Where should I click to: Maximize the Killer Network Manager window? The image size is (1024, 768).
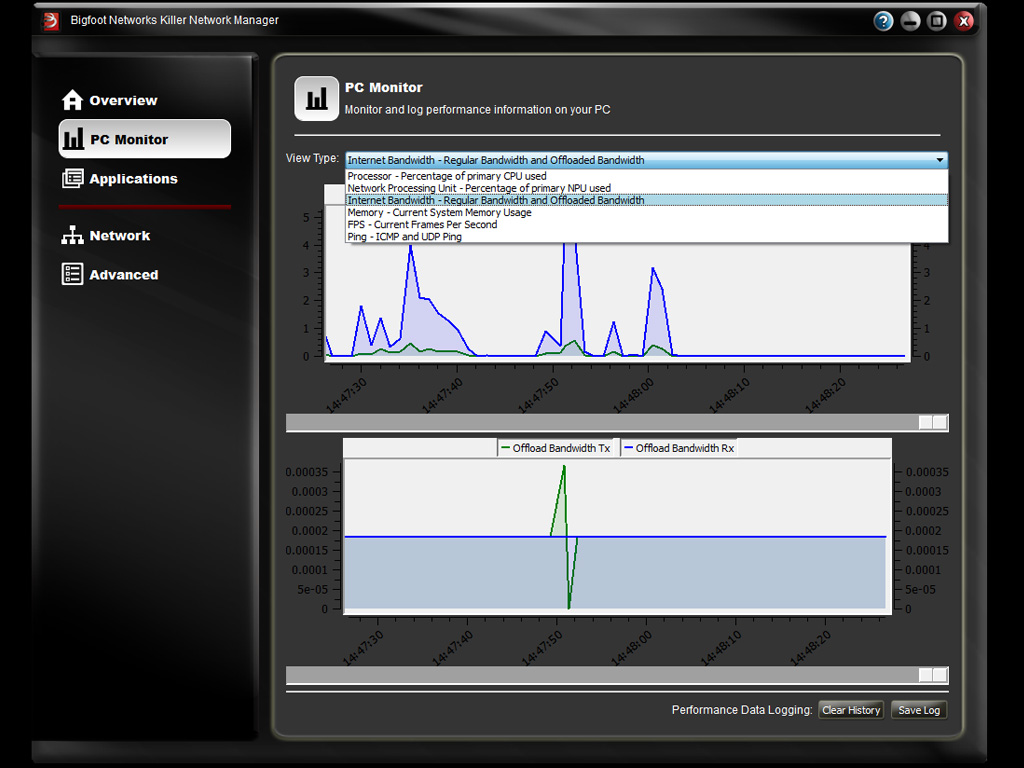coord(937,21)
